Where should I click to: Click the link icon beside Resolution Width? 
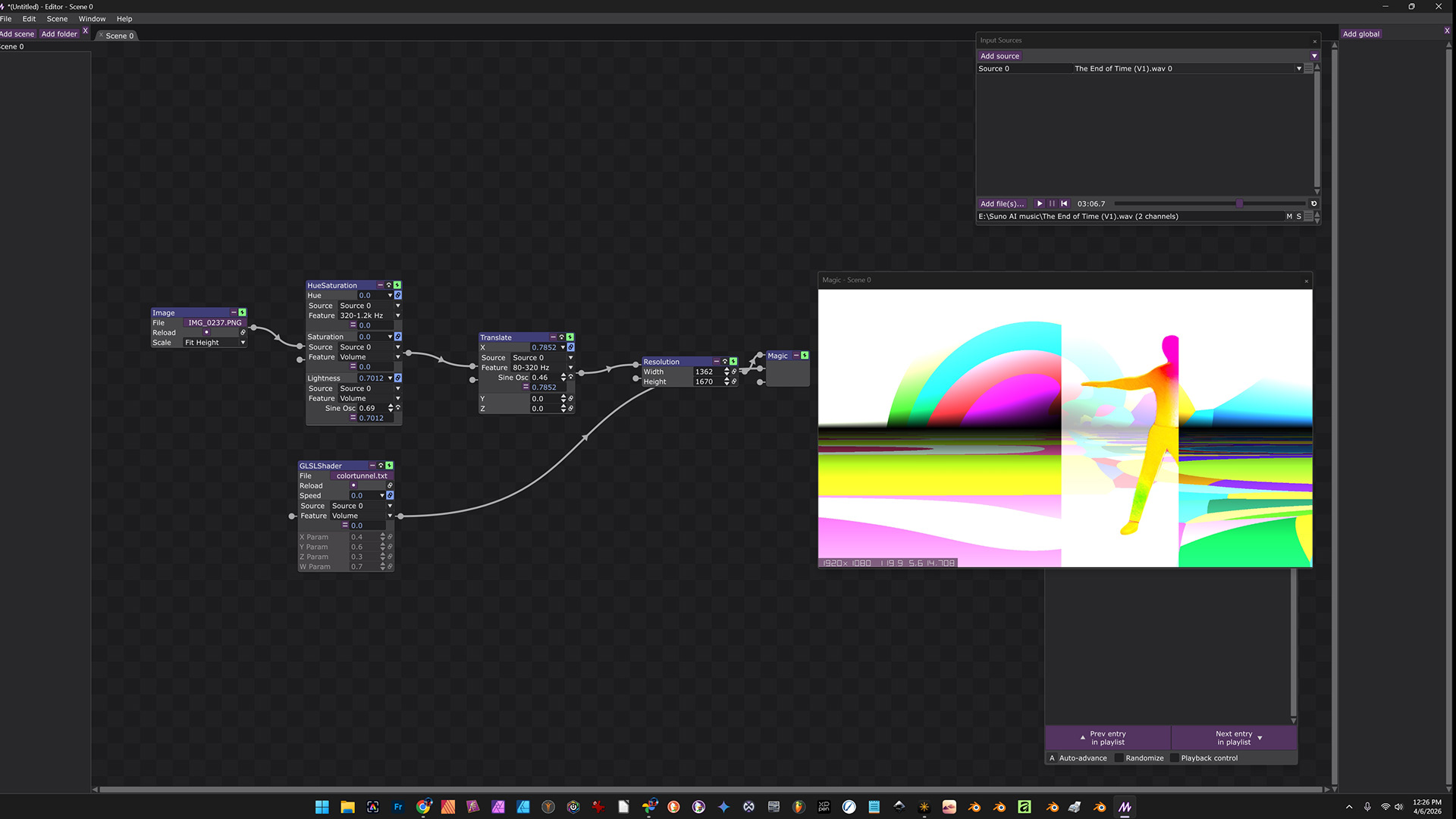point(734,372)
